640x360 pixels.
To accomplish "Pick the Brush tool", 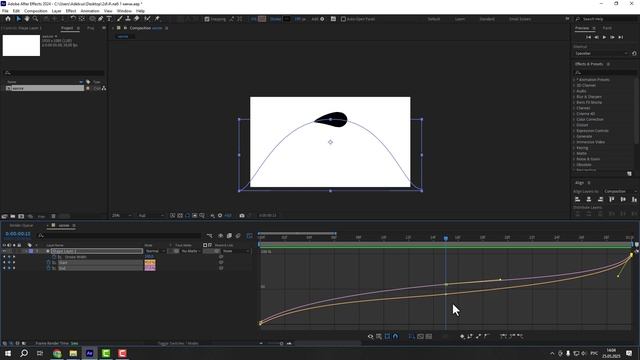I will (120, 19).
